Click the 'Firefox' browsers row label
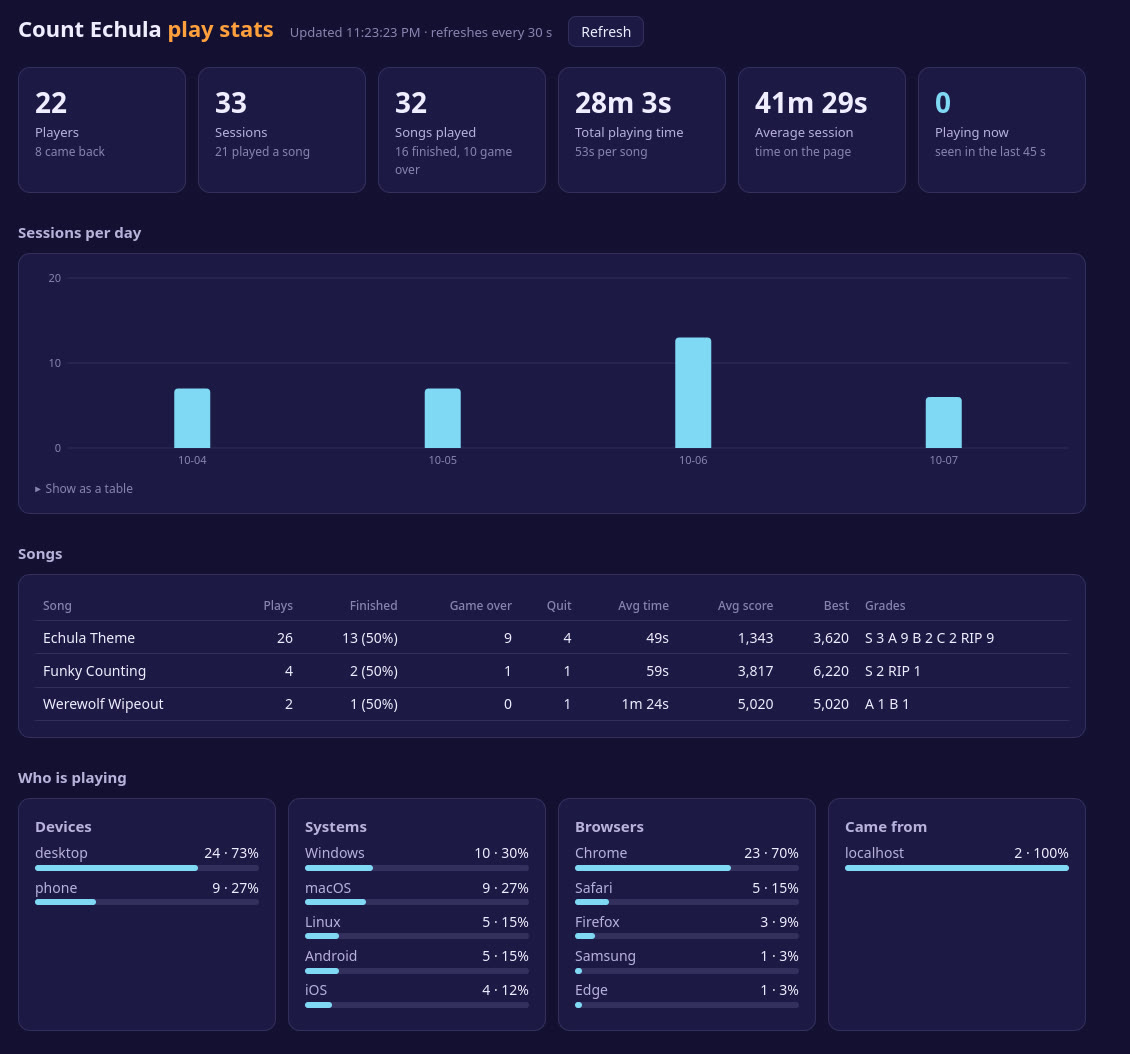 point(597,921)
